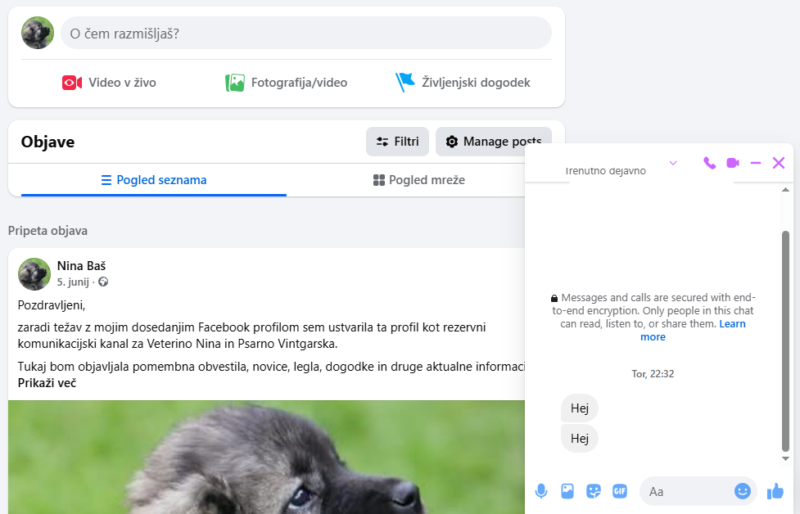Attach a photo in chat
Screen dimensions: 800x514
[x=567, y=491]
